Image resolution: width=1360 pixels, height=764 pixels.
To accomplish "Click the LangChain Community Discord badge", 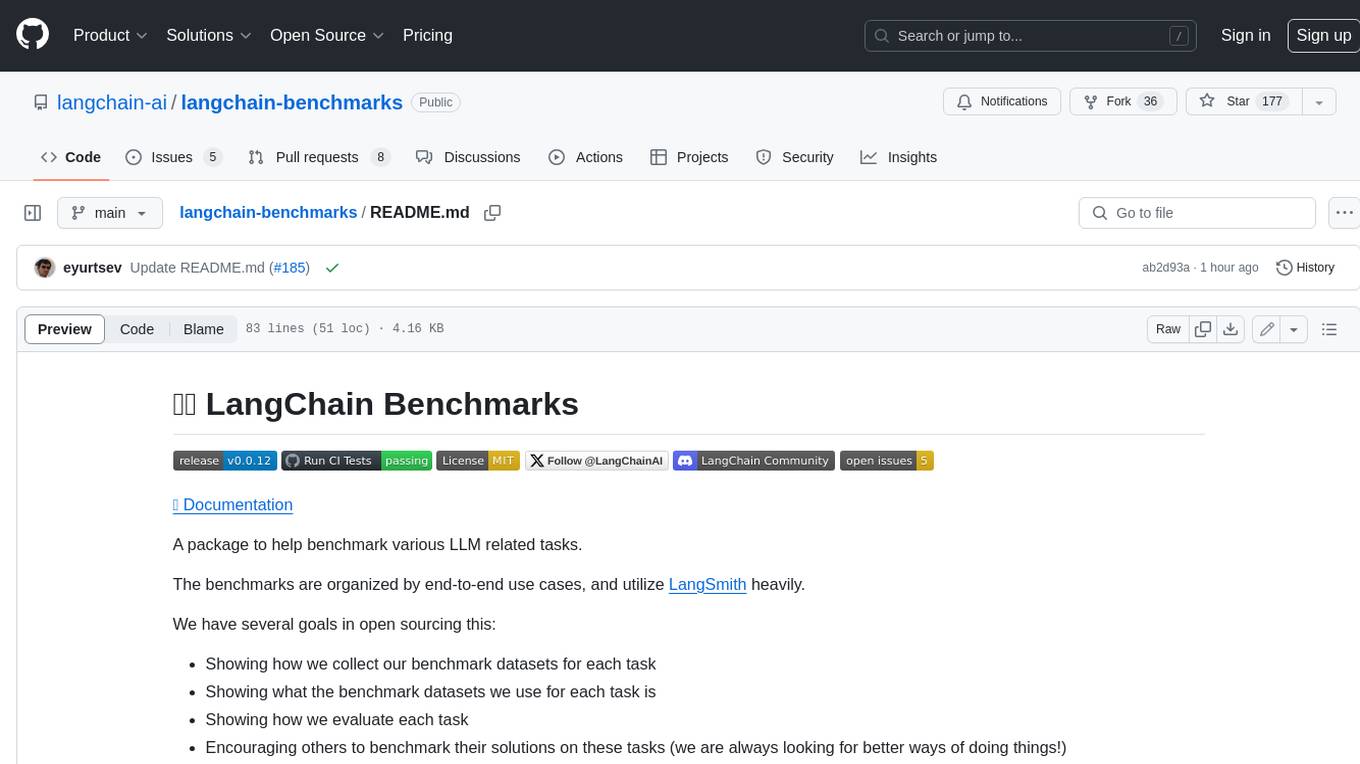I will tap(754, 461).
